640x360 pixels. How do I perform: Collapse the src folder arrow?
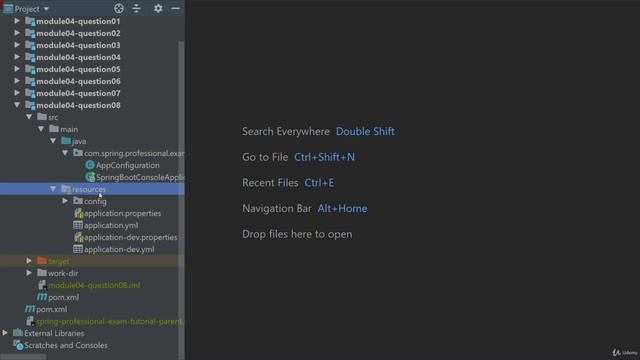click(x=29, y=117)
